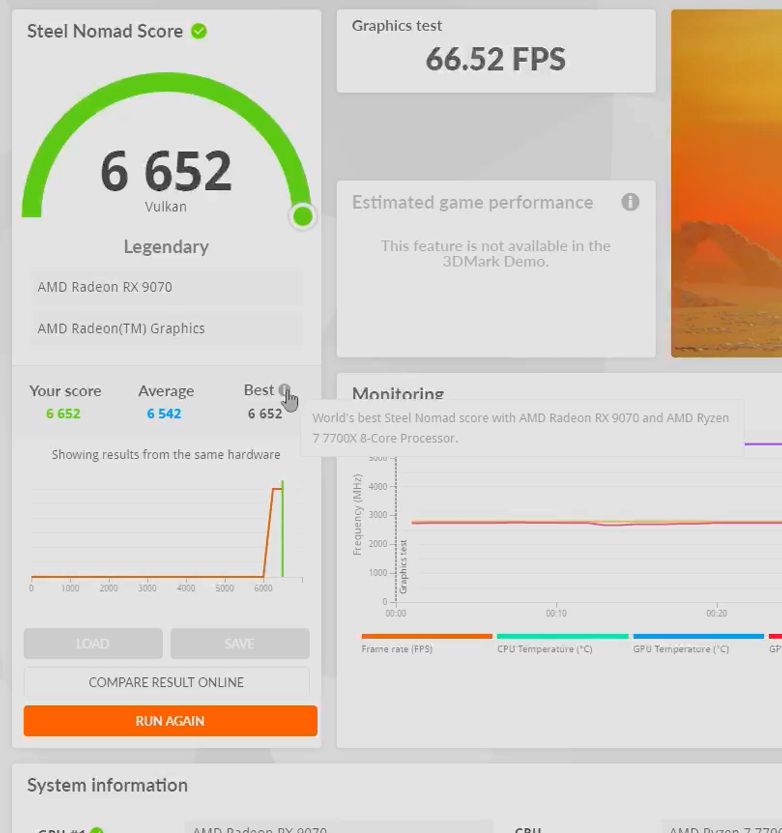Click the Monitoring panel heading
This screenshot has width=782, height=833.
[398, 393]
